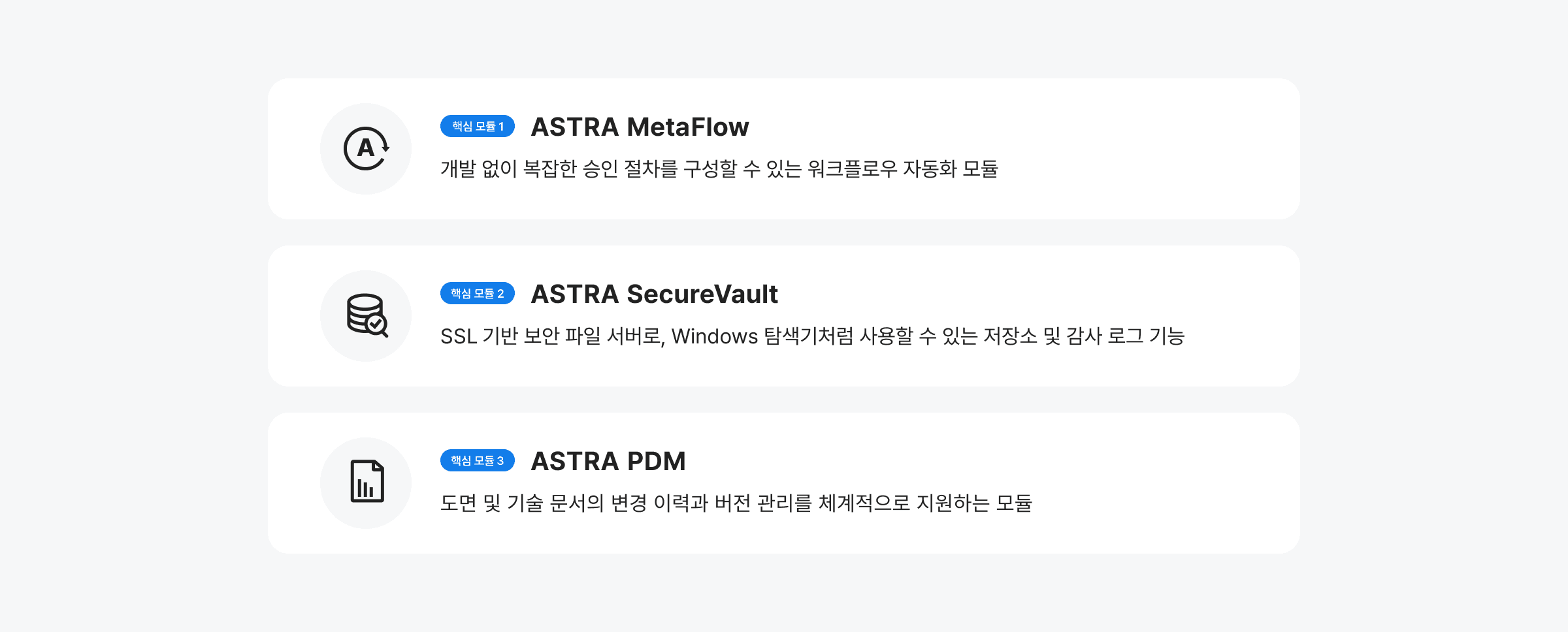The height and width of the screenshot is (632, 1568).
Task: Click '자동화' in the MetaFlow description
Action: pos(930,169)
